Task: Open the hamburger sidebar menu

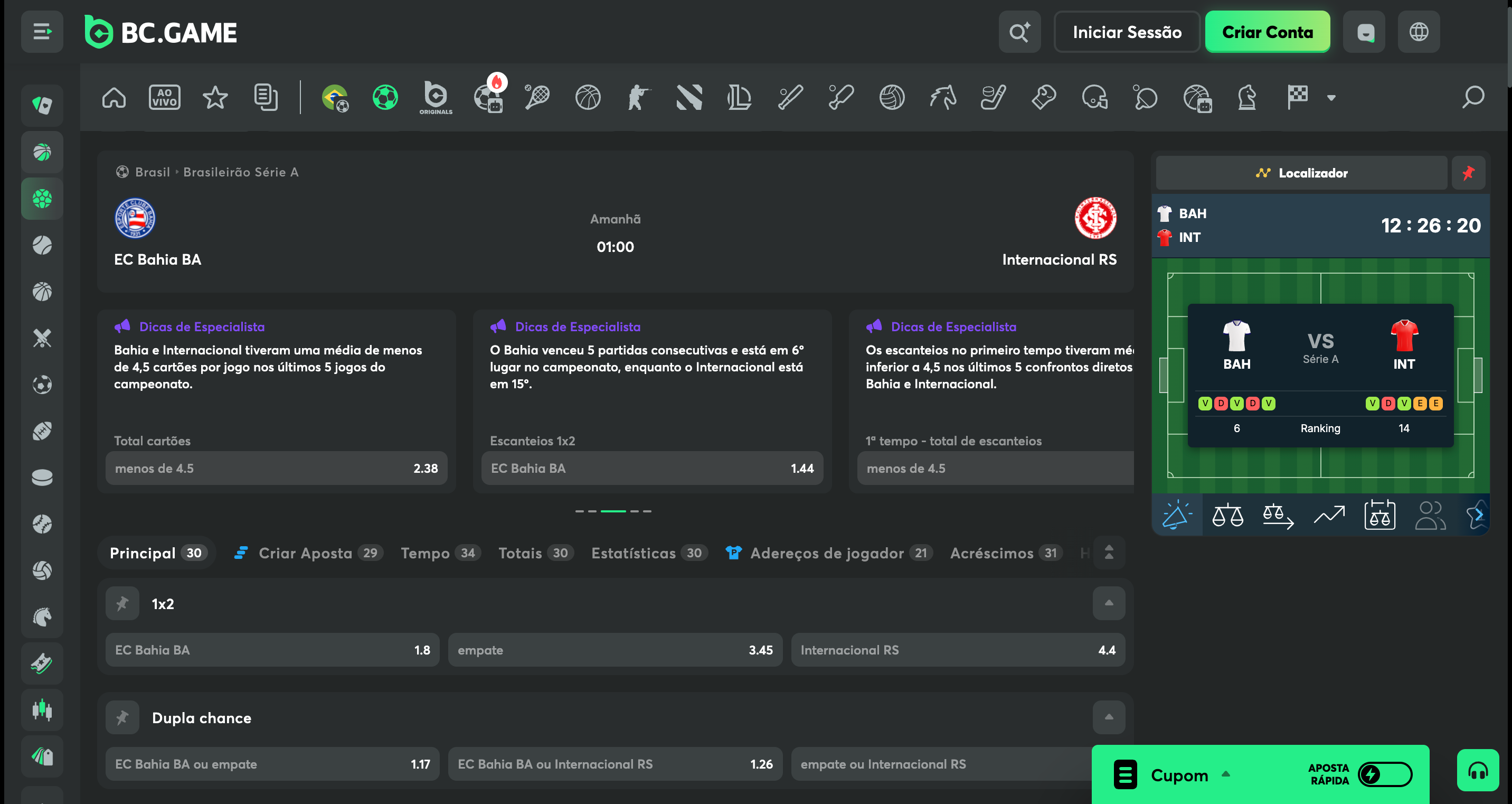Action: tap(42, 32)
